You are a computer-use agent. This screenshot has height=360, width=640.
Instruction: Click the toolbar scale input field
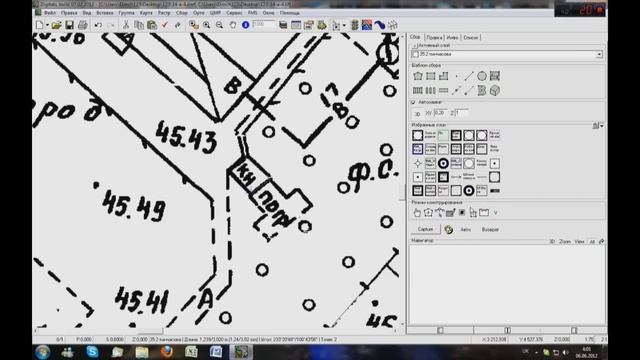pyautogui.click(x=264, y=25)
